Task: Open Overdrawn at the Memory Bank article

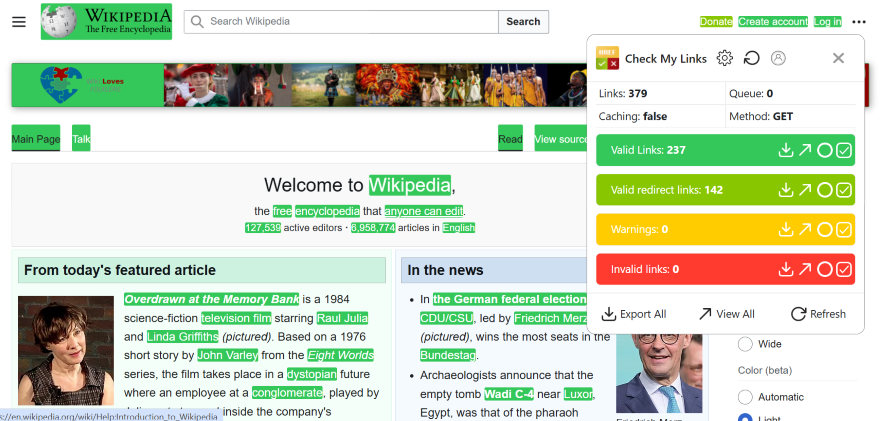Action: (x=212, y=299)
